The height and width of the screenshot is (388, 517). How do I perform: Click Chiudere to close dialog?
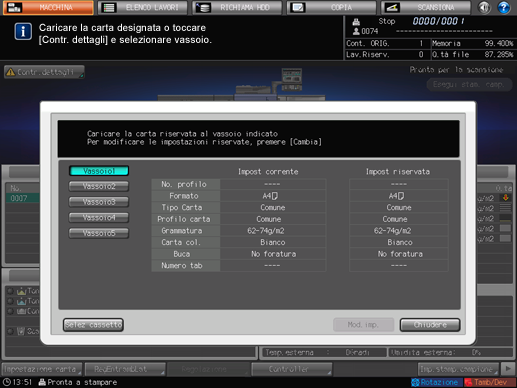point(430,325)
